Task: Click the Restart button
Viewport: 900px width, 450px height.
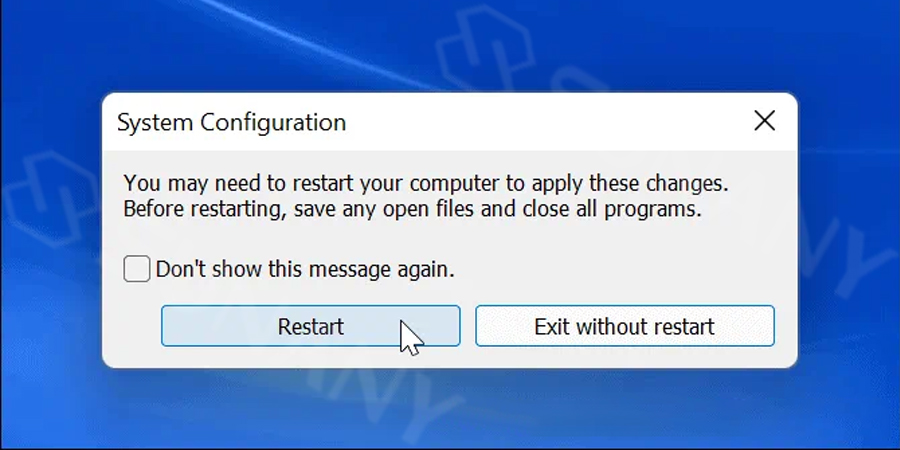Action: pyautogui.click(x=311, y=326)
